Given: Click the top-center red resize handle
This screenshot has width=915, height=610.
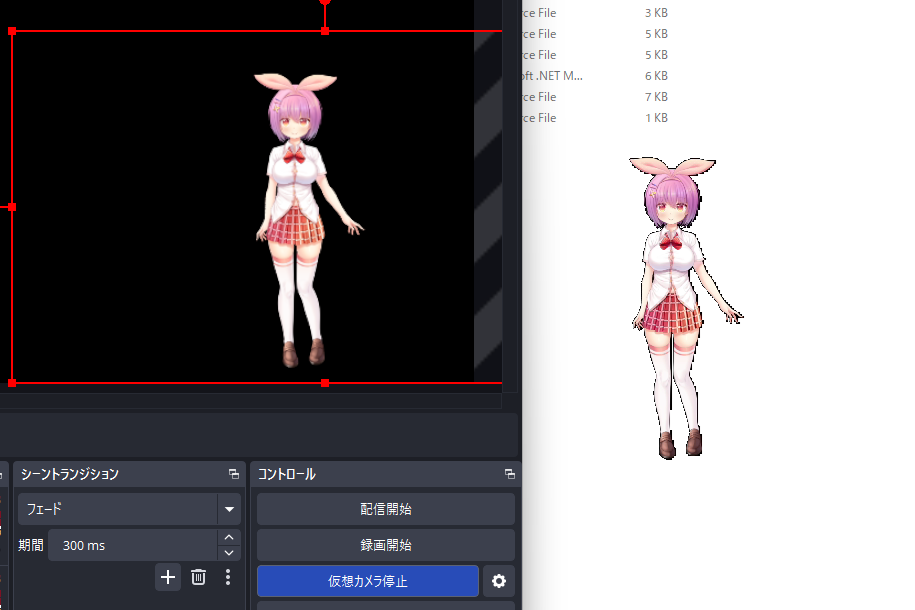Looking at the screenshot, I should tap(324, 31).
